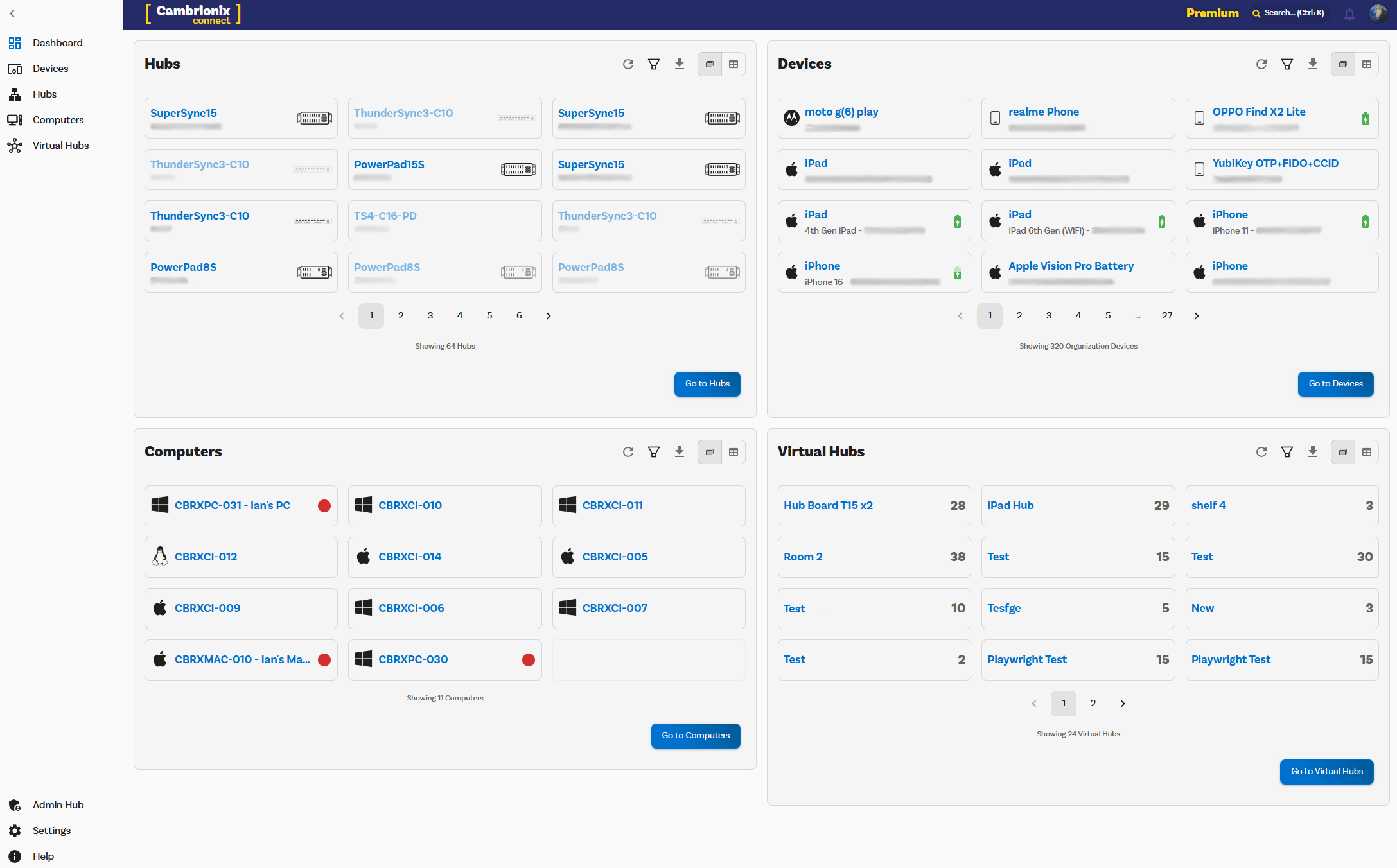Image resolution: width=1397 pixels, height=868 pixels.
Task: Open filter options in Devices panel
Action: [1287, 64]
